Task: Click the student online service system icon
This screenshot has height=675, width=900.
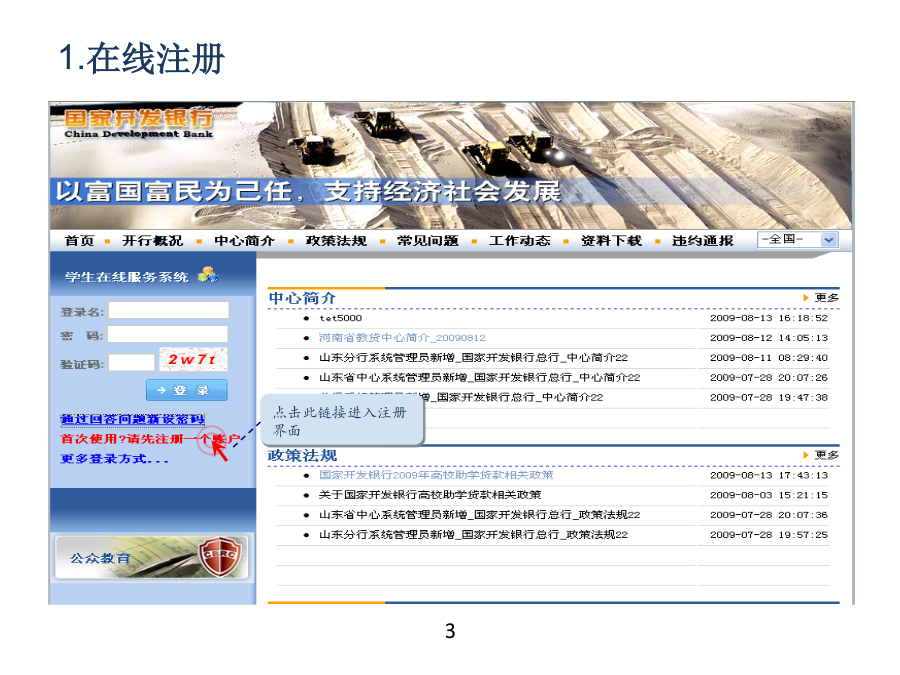Action: click(x=208, y=275)
